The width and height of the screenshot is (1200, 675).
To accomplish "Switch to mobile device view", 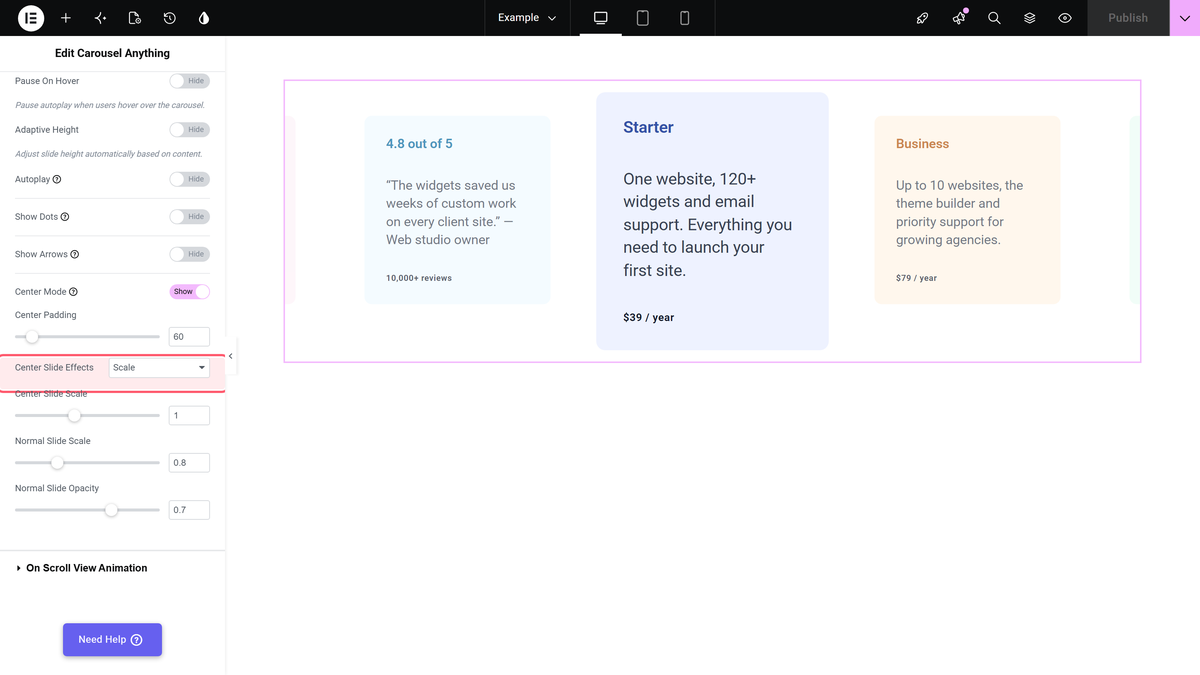I will click(685, 18).
